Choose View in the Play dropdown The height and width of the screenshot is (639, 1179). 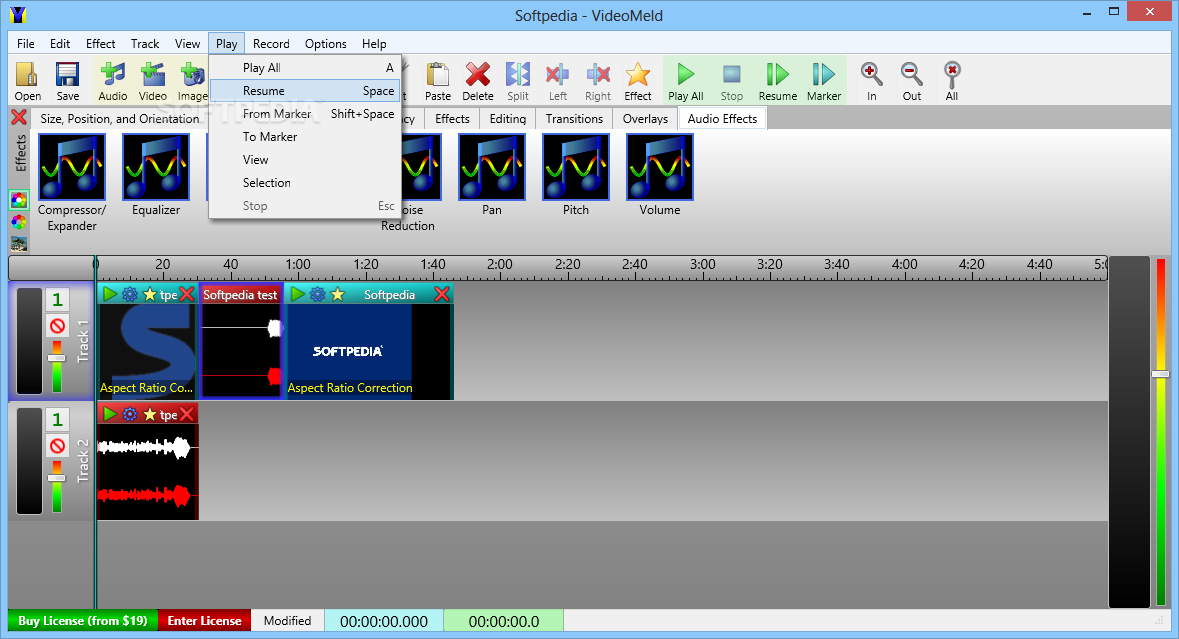(x=305, y=160)
